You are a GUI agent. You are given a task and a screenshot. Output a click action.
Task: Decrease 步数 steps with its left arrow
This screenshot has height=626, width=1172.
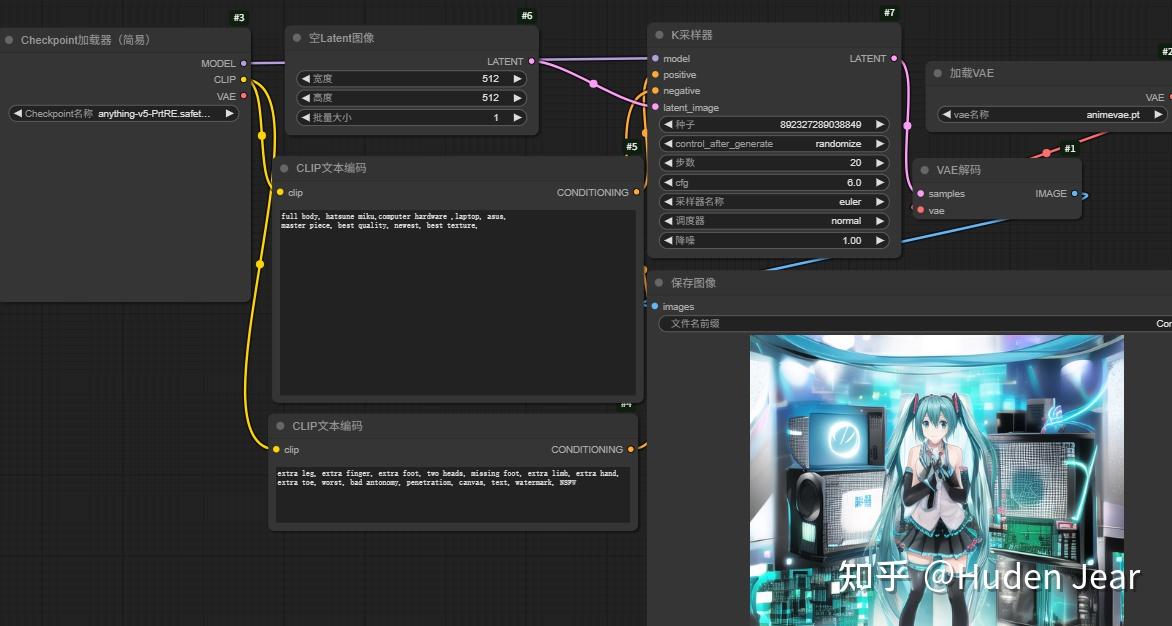tap(668, 163)
